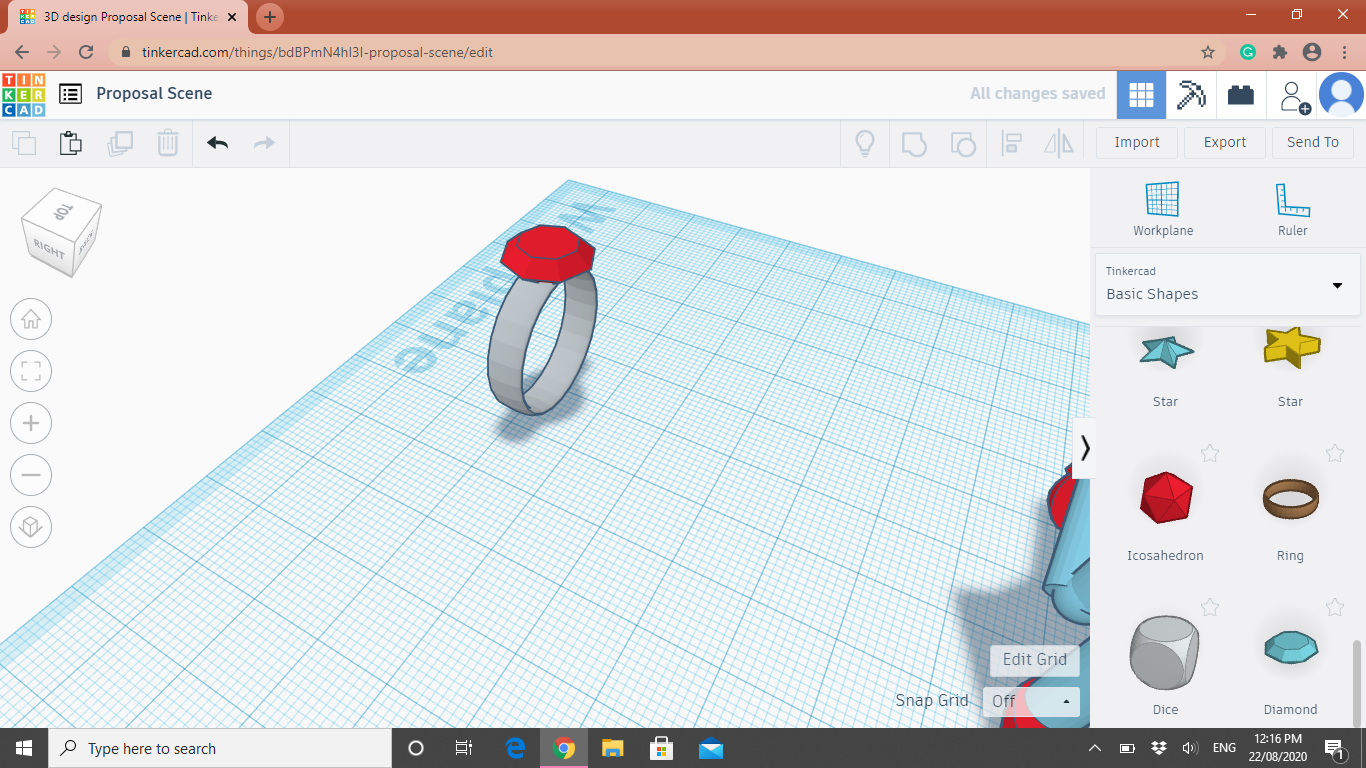Click the Windows taskbar search box
This screenshot has width=1366, height=768.
(x=220, y=748)
